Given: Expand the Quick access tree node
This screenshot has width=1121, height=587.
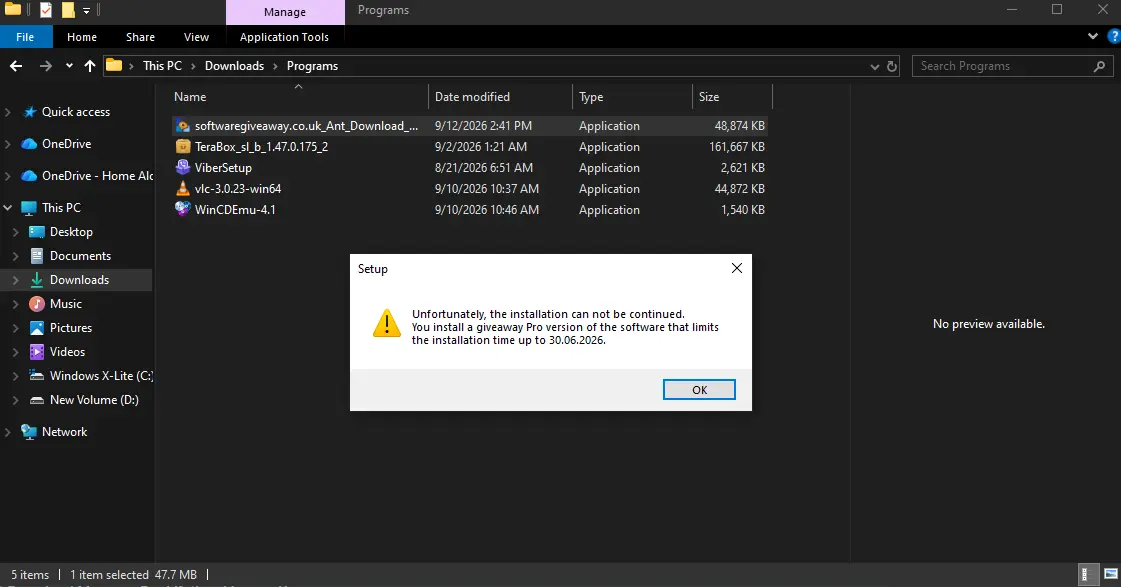Looking at the screenshot, I should tap(8, 112).
